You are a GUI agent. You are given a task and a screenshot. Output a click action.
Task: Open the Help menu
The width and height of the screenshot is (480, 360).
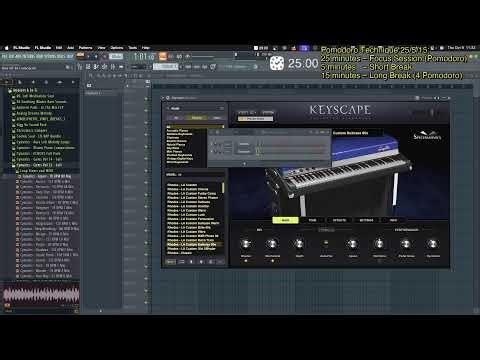146,48
